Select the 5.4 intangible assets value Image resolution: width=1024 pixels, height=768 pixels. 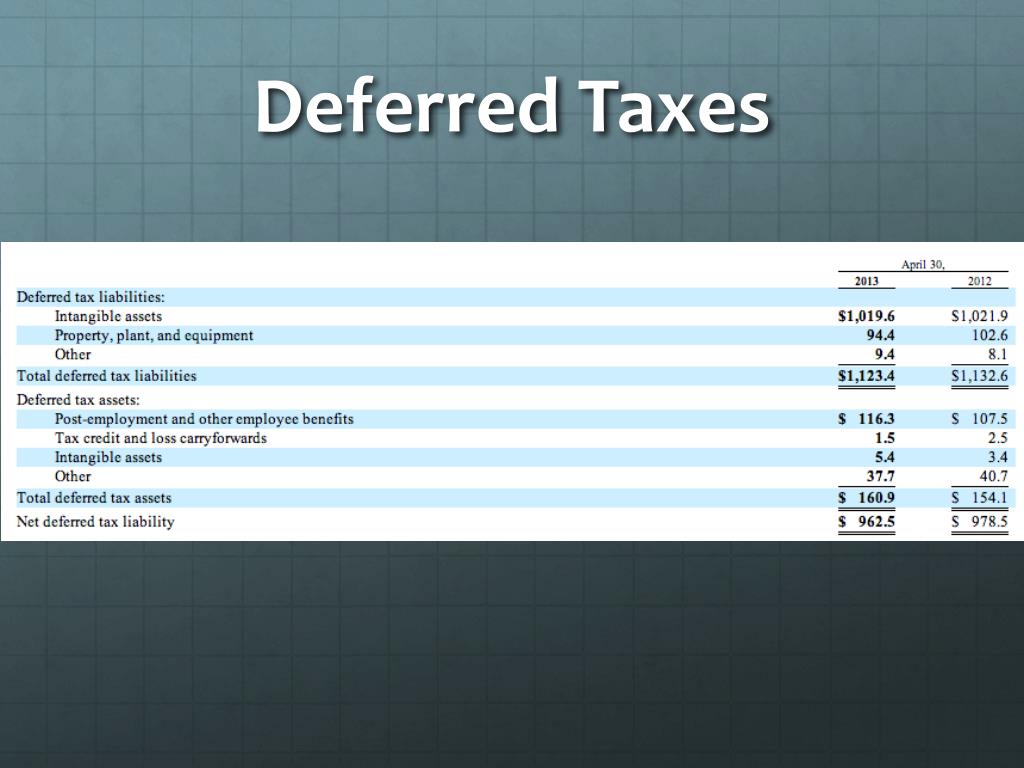885,457
